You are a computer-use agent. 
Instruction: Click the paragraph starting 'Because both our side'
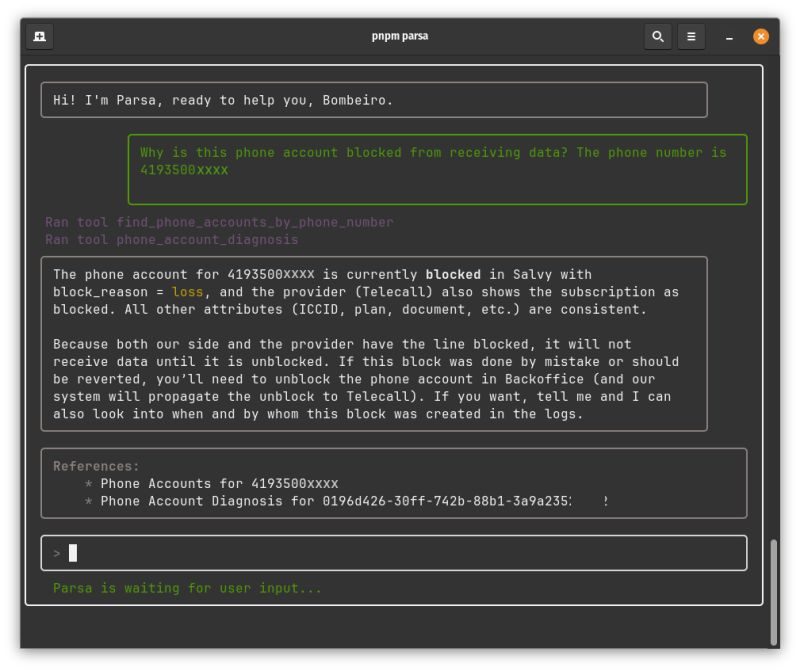pyautogui.click(x=366, y=379)
